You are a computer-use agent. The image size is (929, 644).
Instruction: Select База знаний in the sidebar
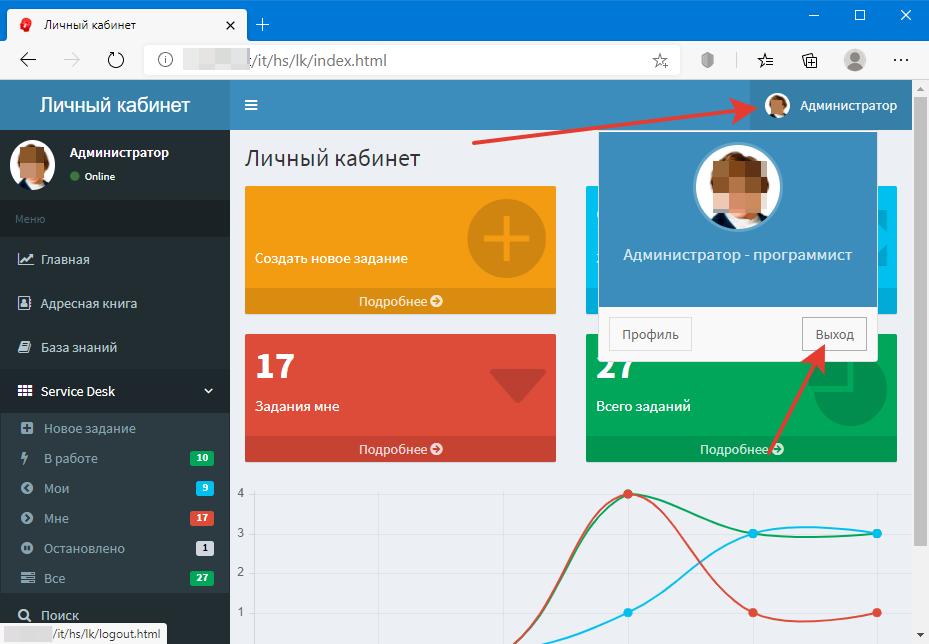pos(78,347)
